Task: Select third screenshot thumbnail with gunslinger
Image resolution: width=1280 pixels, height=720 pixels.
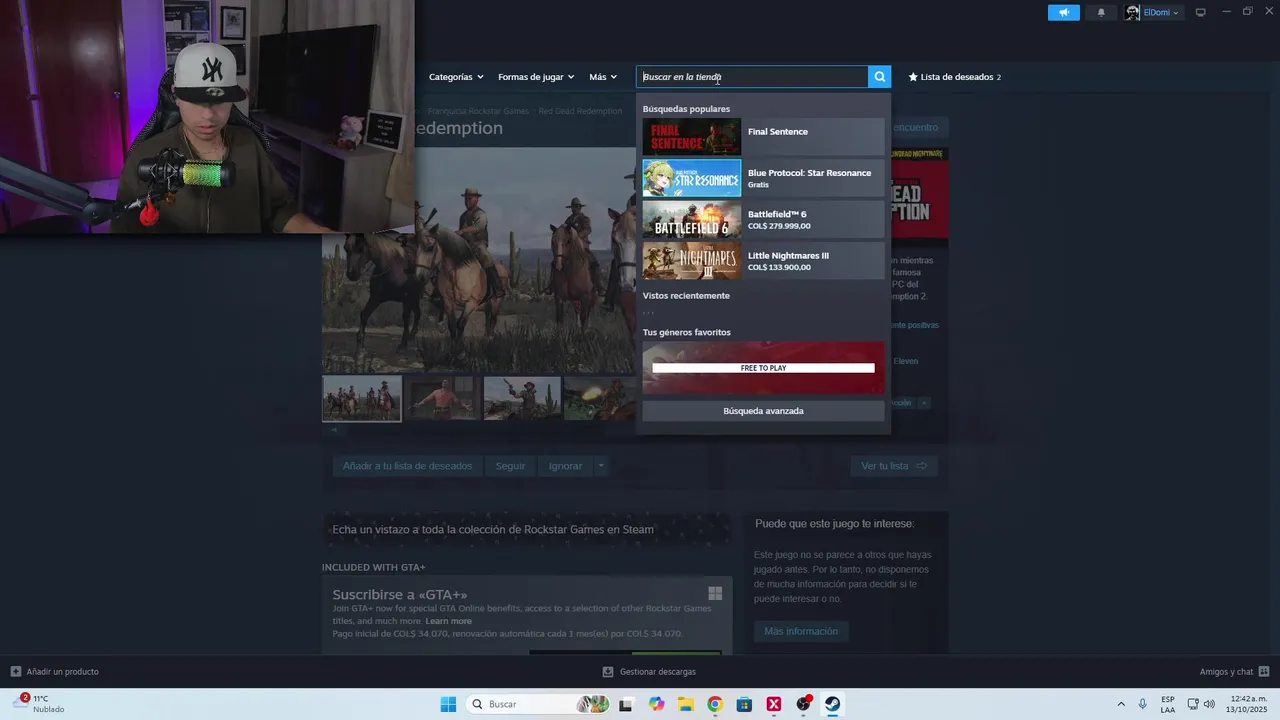Action: 522,398
